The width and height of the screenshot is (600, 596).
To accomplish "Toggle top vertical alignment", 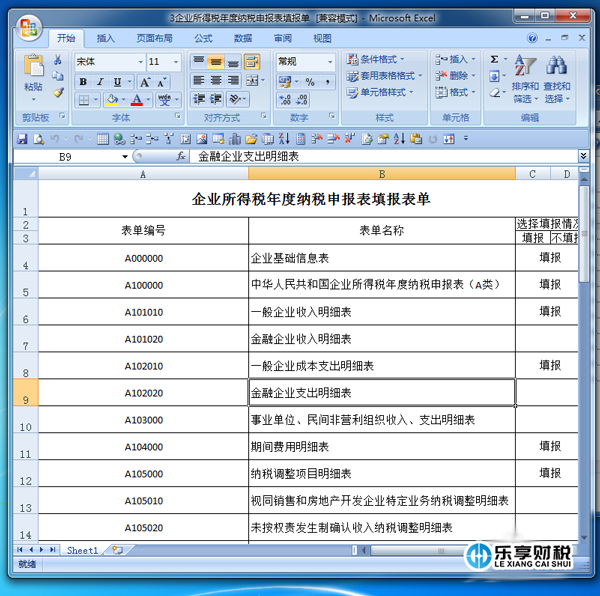I will pos(199,61).
